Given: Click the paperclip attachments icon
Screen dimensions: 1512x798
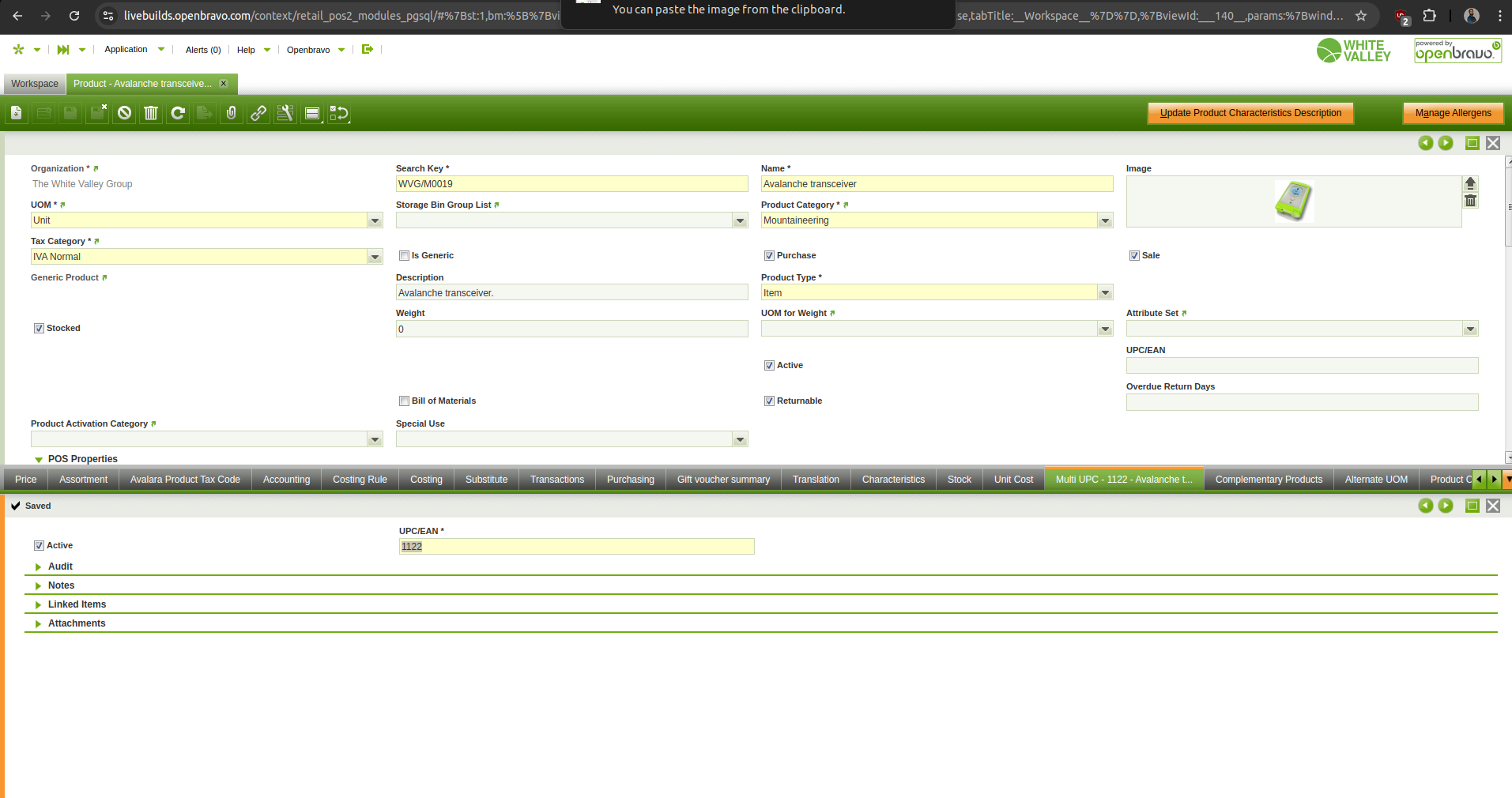Looking at the screenshot, I should (231, 114).
